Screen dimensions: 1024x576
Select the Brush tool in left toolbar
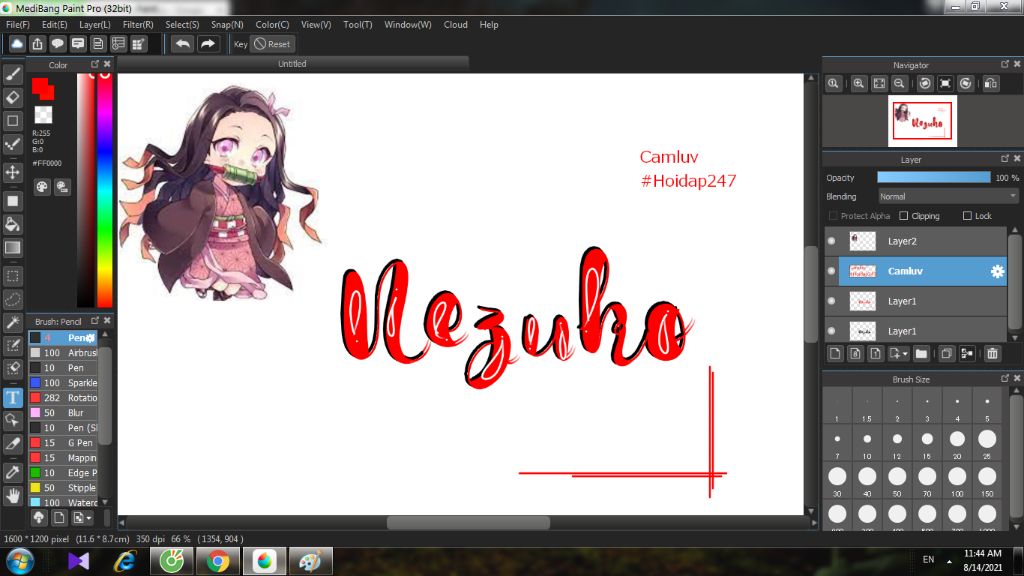pyautogui.click(x=13, y=74)
